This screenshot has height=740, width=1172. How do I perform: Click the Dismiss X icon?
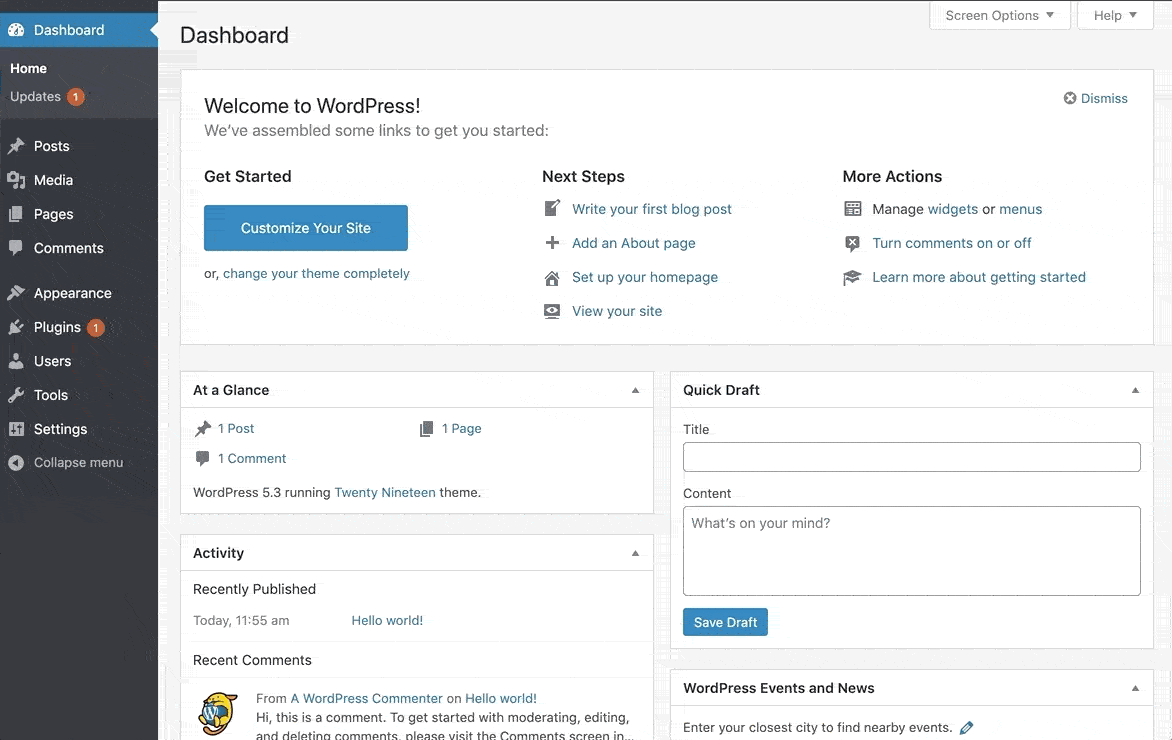click(1070, 98)
